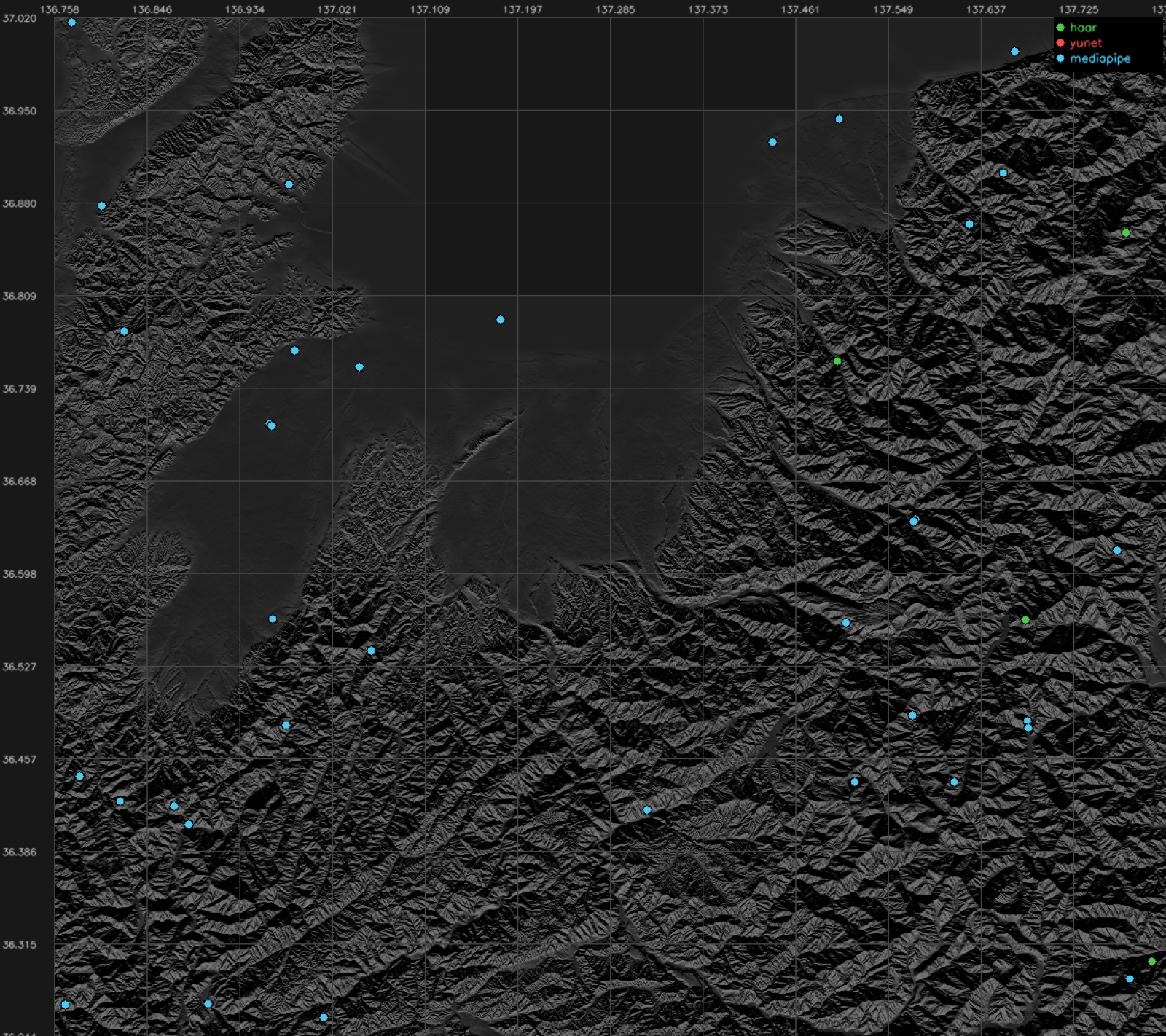1166x1036 pixels.
Task: Click latitude label 36.386
Action: pyautogui.click(x=19, y=852)
